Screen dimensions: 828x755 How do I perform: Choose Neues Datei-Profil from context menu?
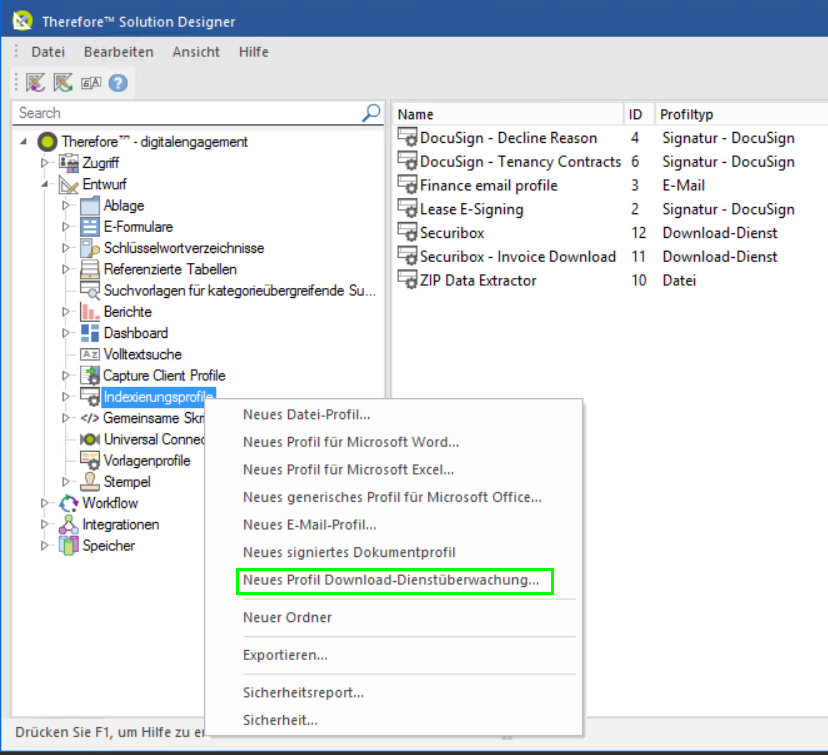tap(394, 414)
